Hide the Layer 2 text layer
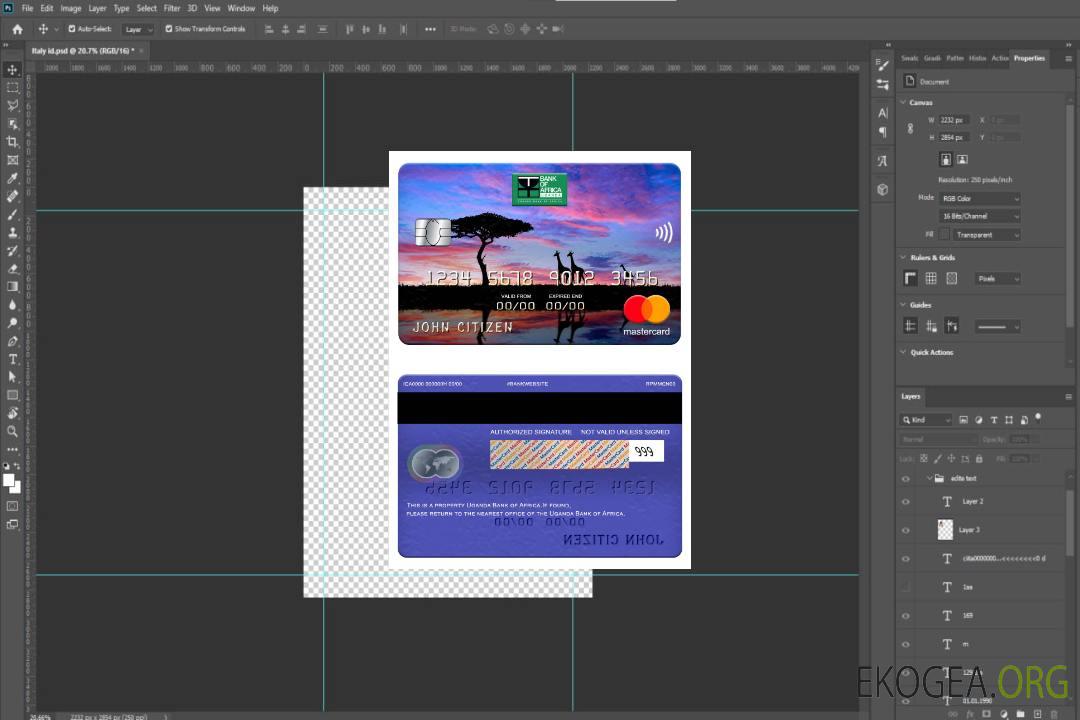This screenshot has height=720, width=1080. click(906, 502)
